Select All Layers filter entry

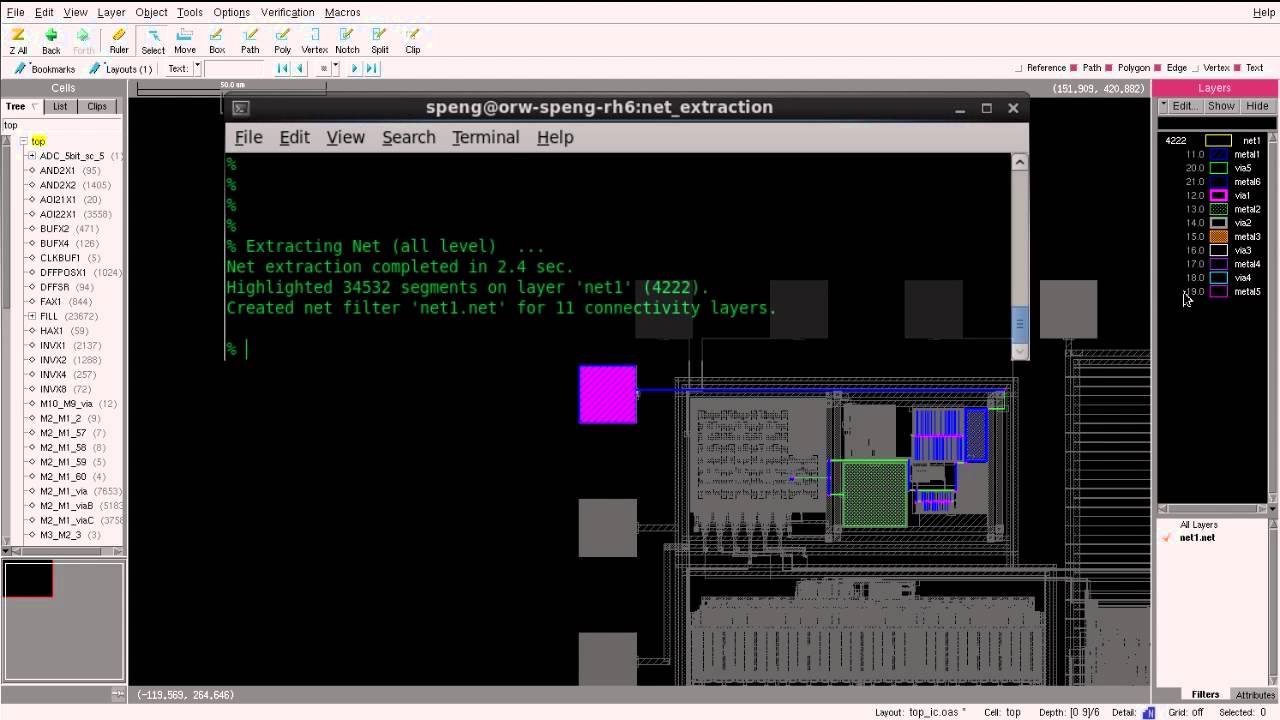pyautogui.click(x=1198, y=525)
